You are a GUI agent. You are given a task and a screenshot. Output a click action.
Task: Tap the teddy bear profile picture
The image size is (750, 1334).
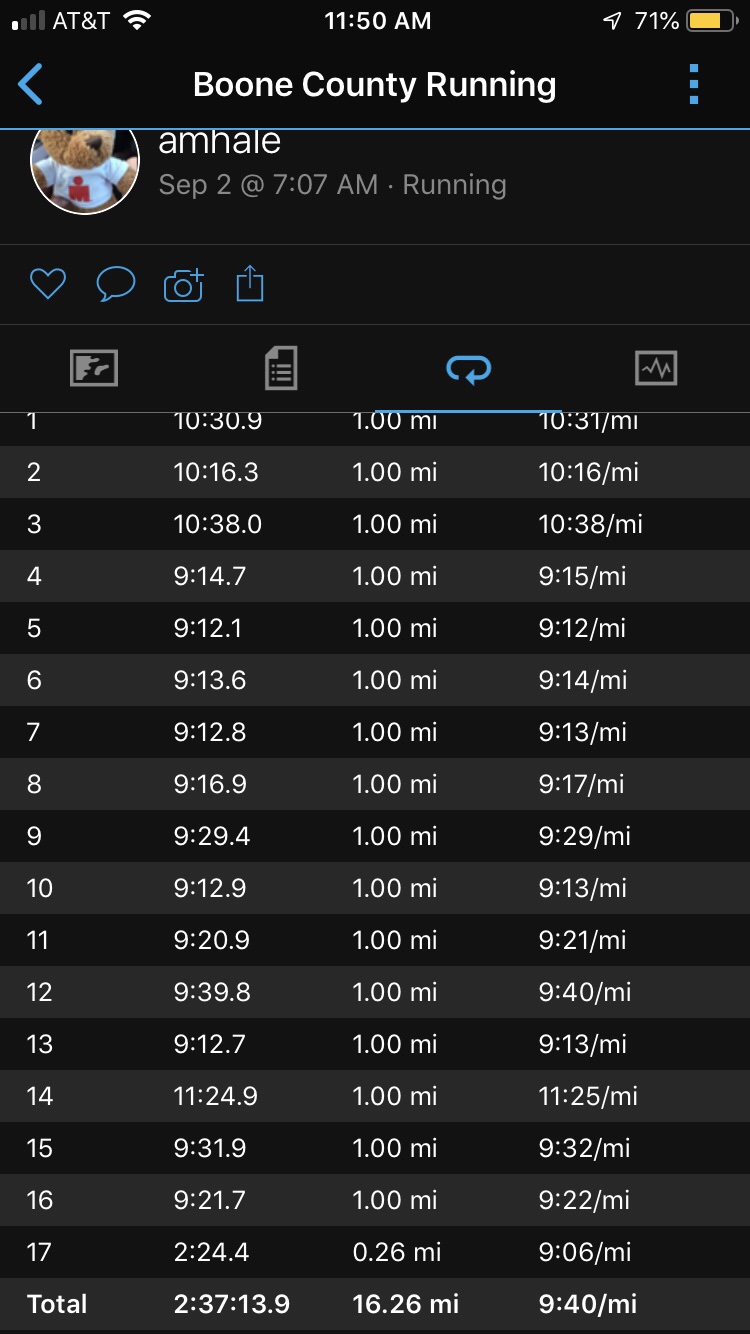click(x=85, y=165)
